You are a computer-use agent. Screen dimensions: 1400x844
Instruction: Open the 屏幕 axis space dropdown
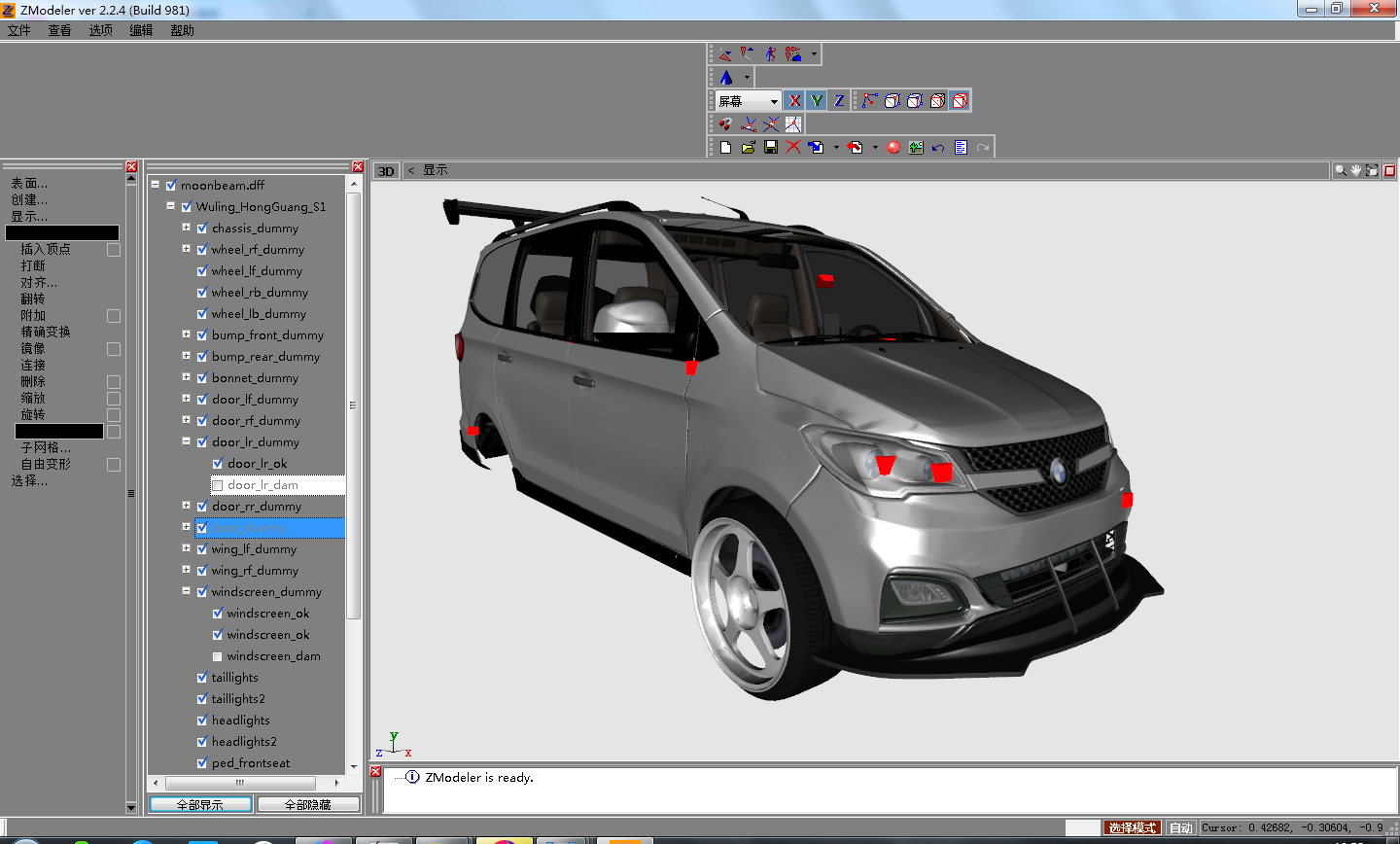coord(774,101)
